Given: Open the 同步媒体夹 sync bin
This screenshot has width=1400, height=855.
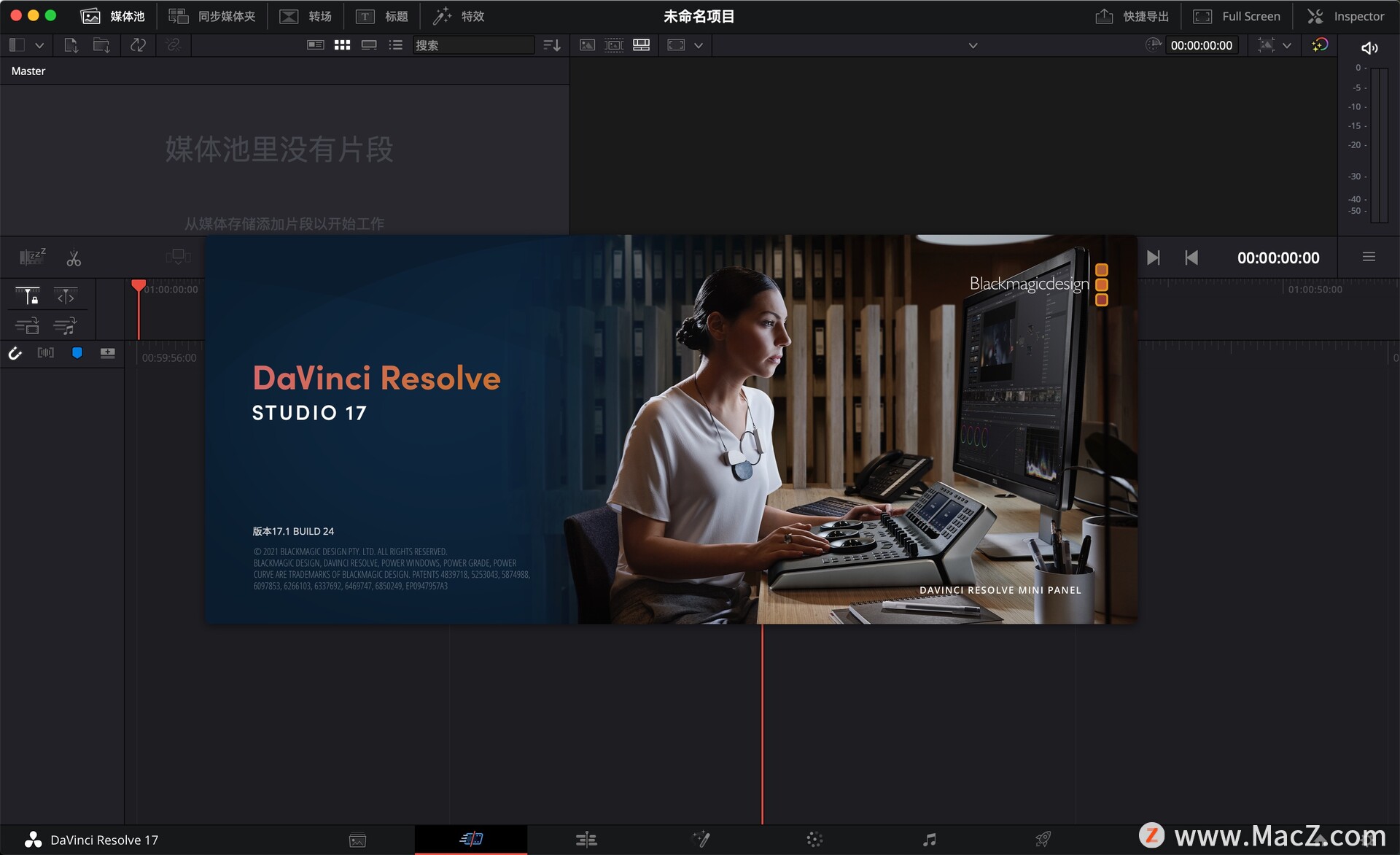Looking at the screenshot, I should [x=211, y=16].
